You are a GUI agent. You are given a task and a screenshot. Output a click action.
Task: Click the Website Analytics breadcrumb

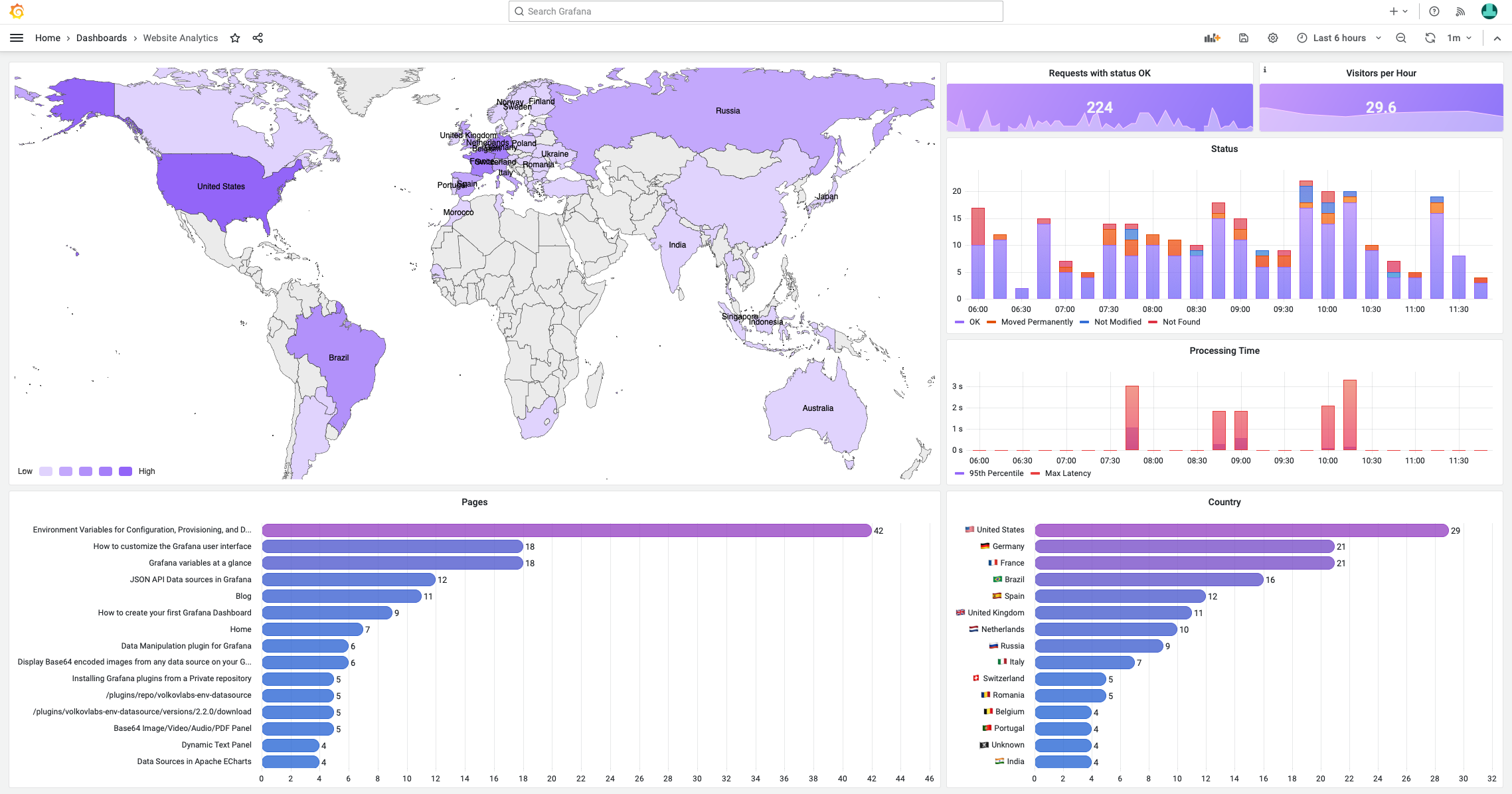(x=181, y=38)
